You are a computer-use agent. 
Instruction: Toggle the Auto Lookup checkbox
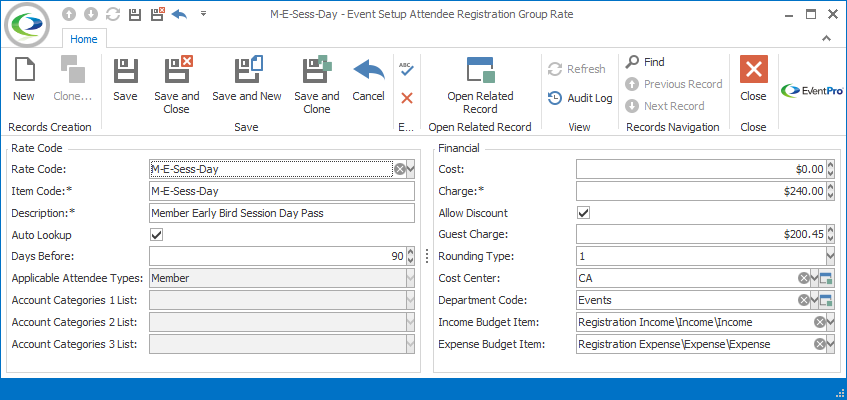point(157,235)
